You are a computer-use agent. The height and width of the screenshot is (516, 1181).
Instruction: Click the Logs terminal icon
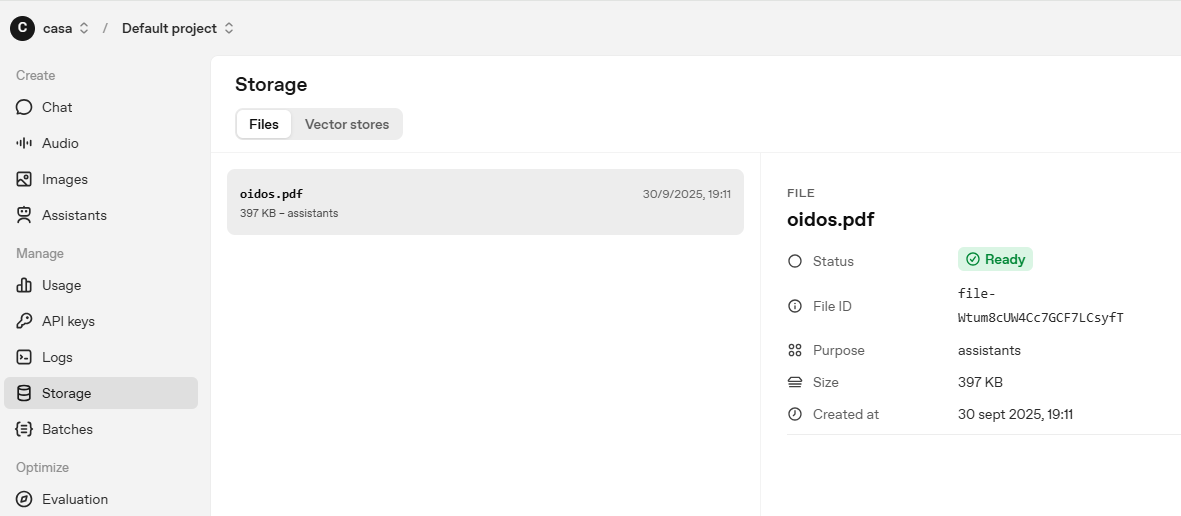[x=24, y=357]
